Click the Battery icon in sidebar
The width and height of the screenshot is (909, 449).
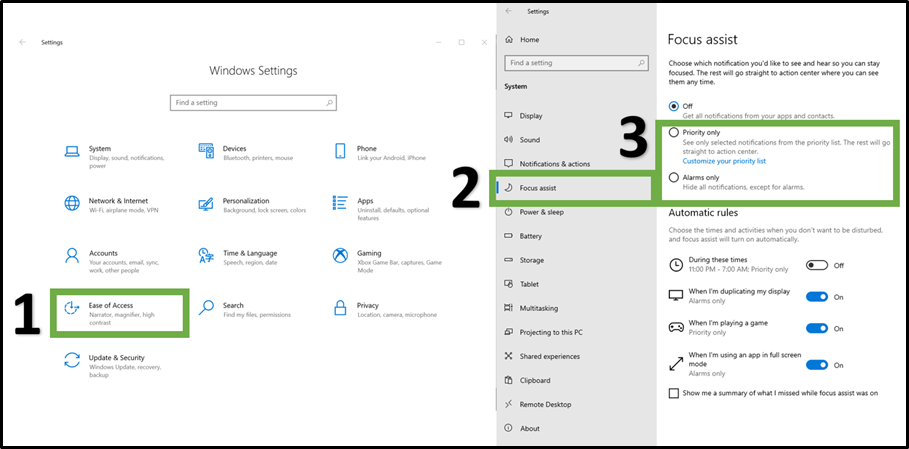(x=509, y=236)
